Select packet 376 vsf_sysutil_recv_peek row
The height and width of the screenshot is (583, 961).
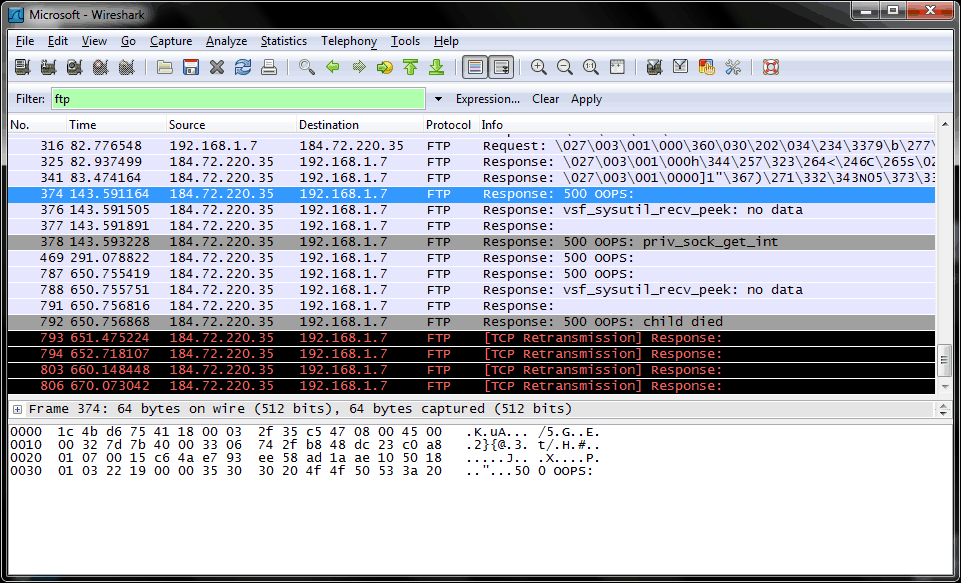click(472, 210)
